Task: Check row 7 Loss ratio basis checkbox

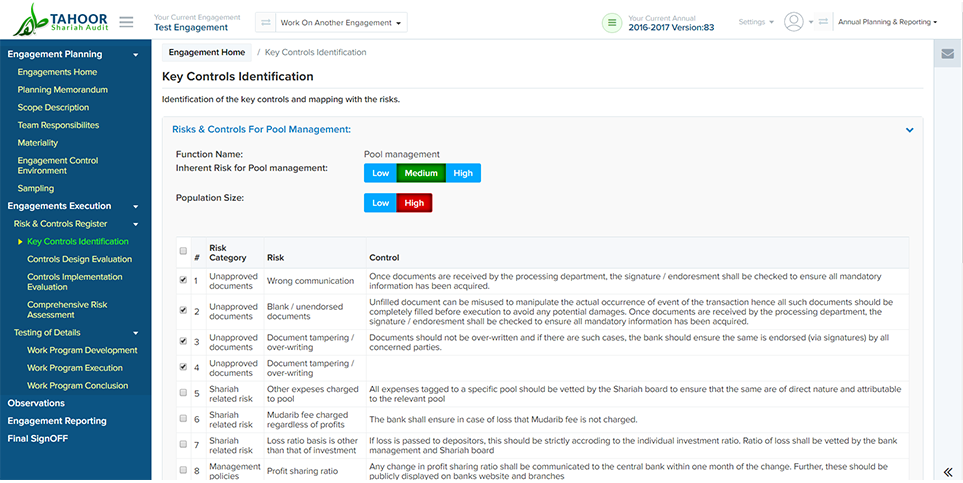Action: [x=183, y=444]
